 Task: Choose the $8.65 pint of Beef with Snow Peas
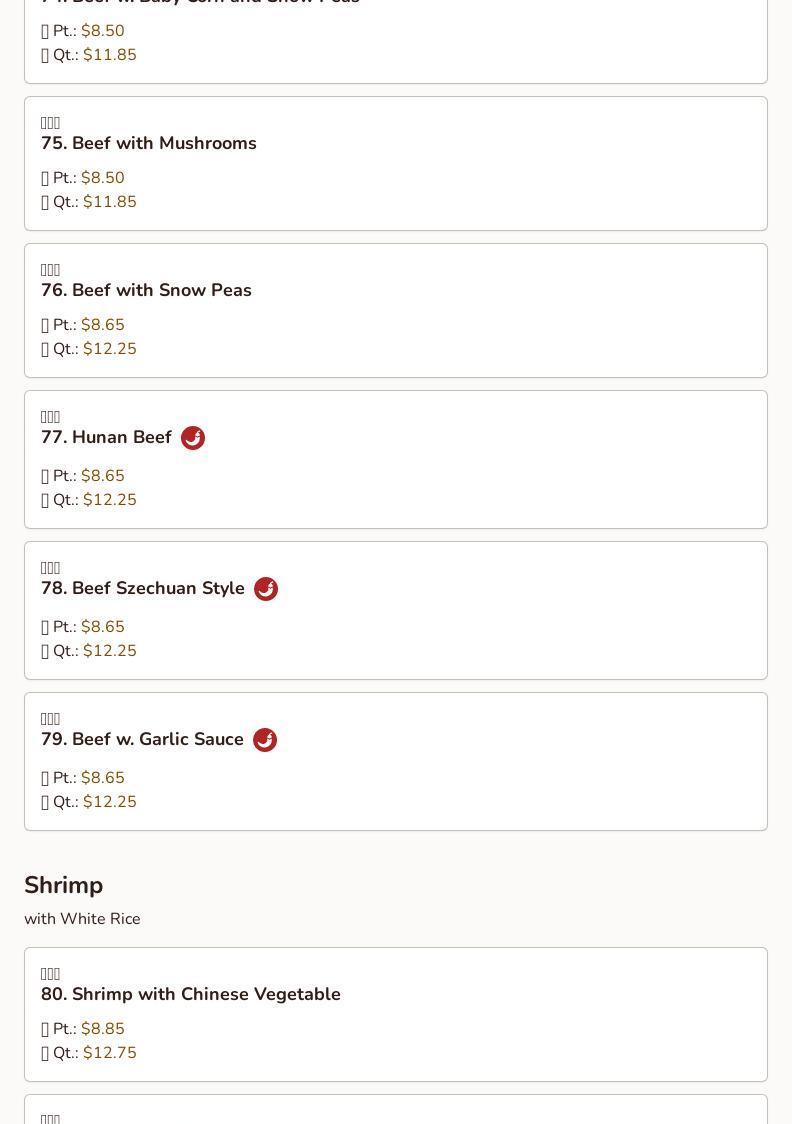[102, 325]
